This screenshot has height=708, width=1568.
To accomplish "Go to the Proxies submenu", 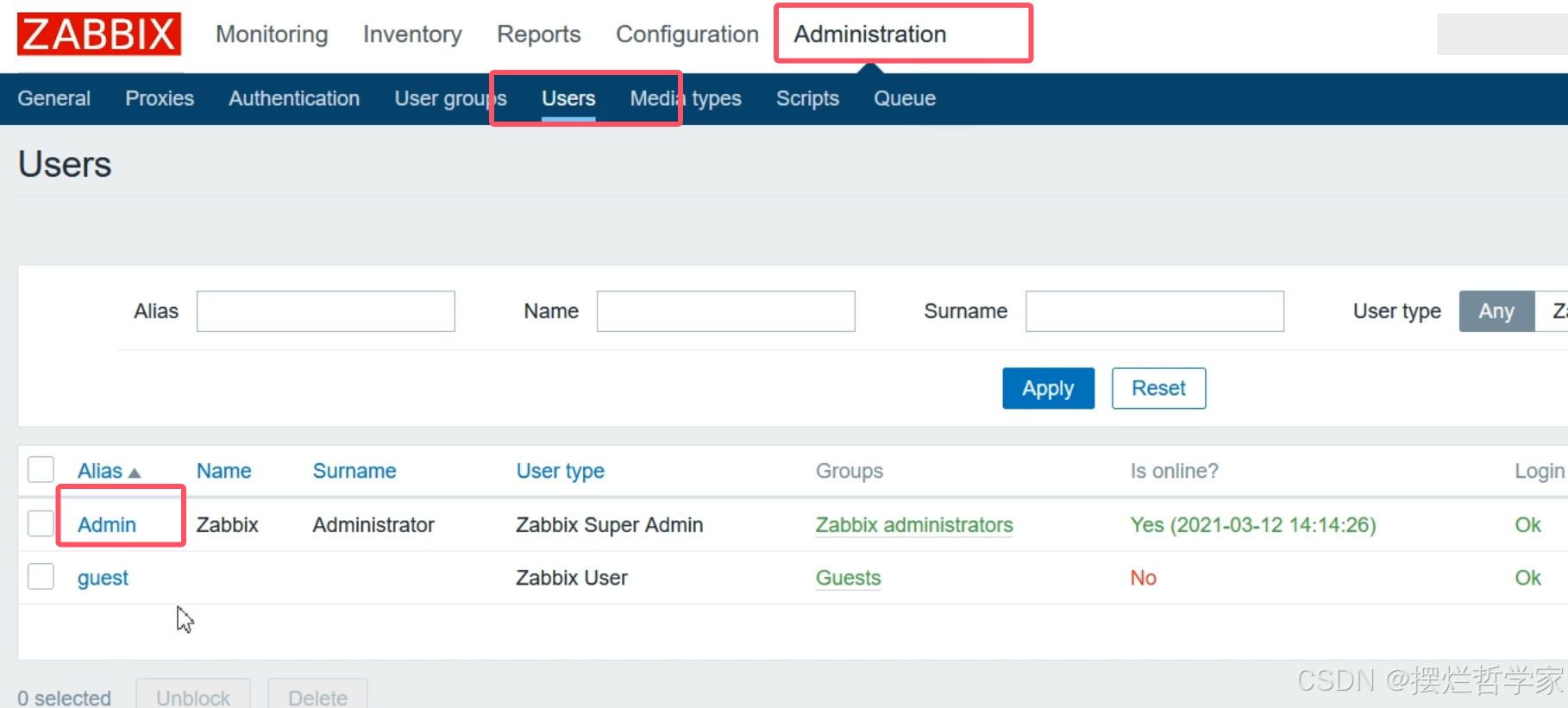I will click(160, 98).
